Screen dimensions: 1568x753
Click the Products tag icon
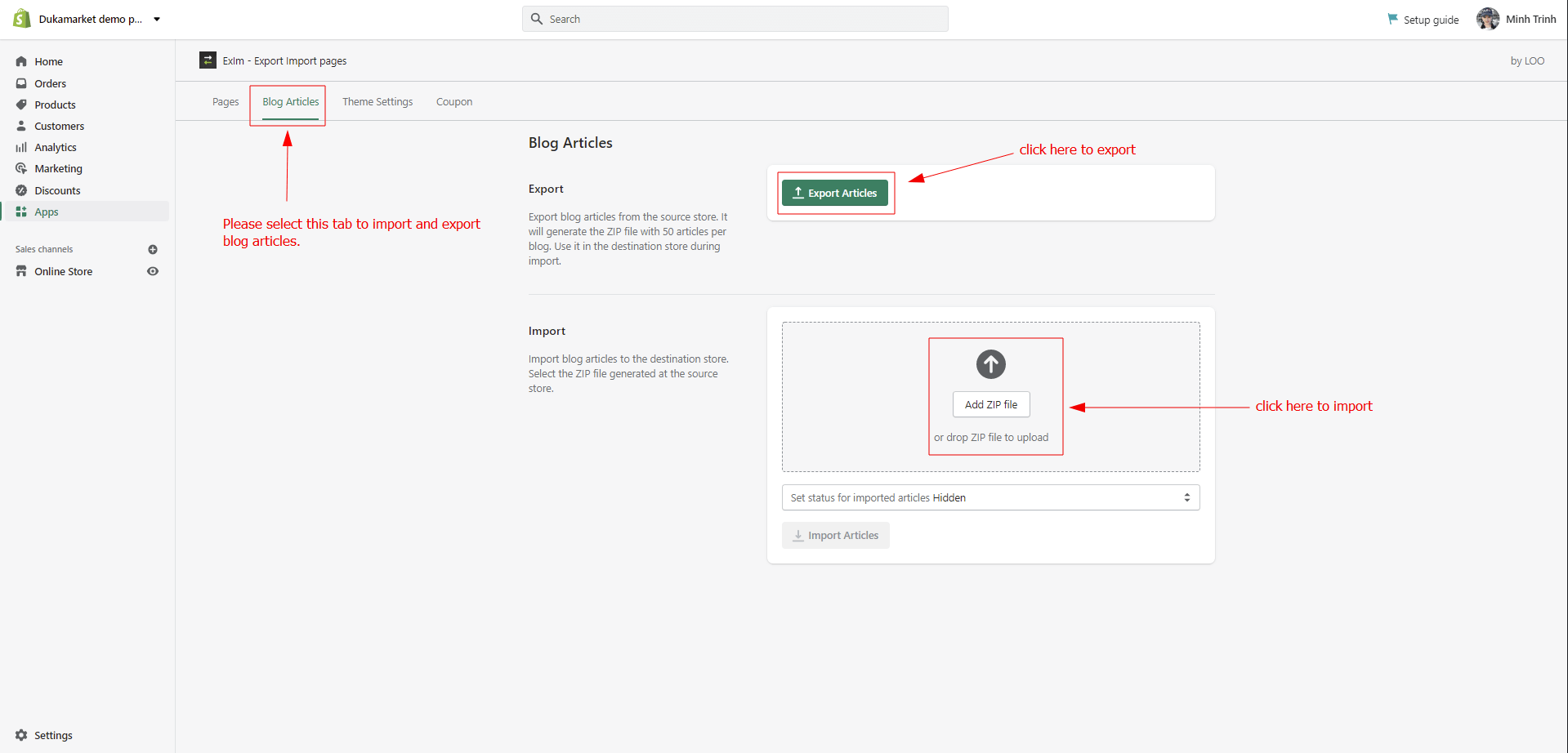click(x=21, y=105)
